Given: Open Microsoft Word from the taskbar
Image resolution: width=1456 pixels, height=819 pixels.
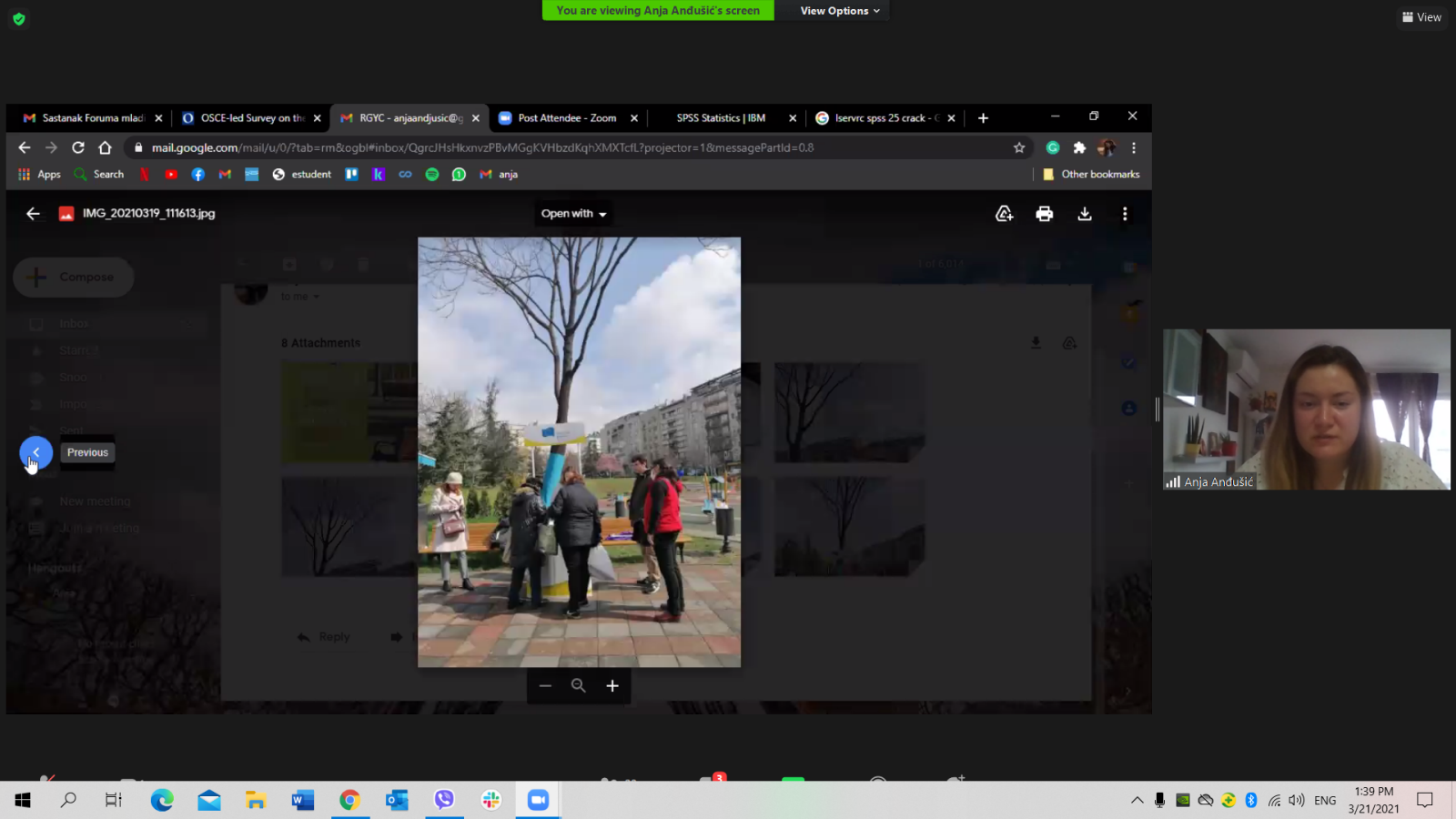Looking at the screenshot, I should (x=302, y=801).
